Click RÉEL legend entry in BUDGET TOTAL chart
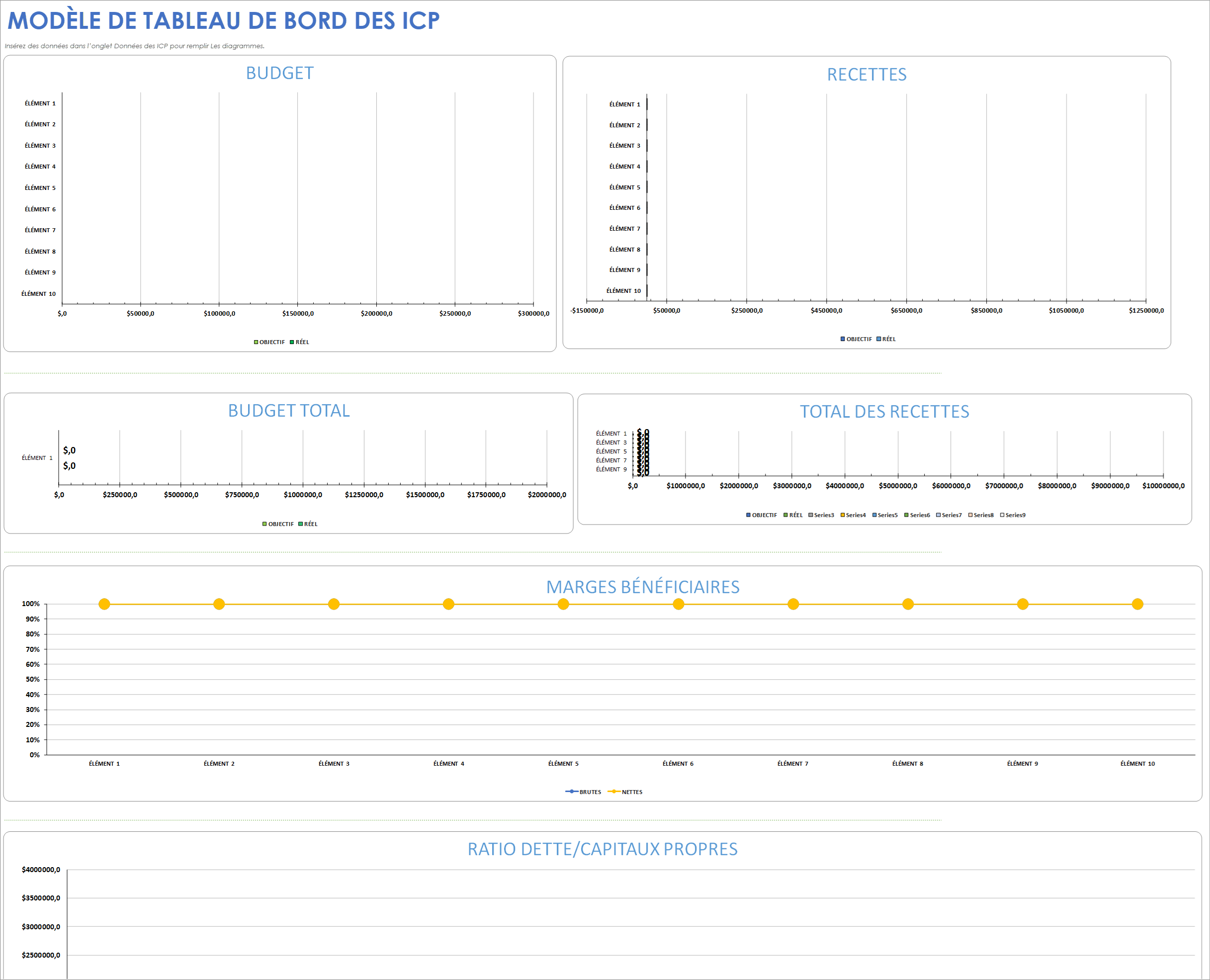Image resolution: width=1210 pixels, height=980 pixels. pyautogui.click(x=308, y=525)
